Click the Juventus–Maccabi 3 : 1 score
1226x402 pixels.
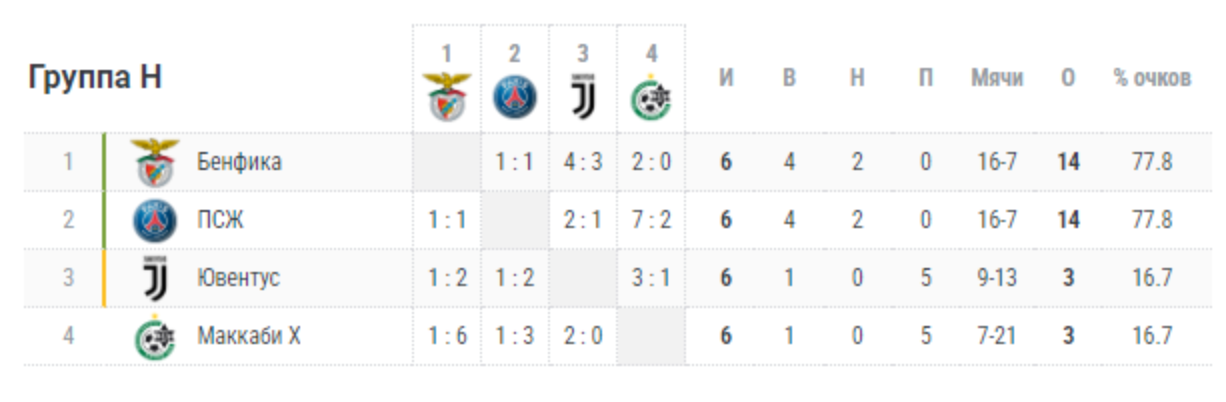pyautogui.click(x=651, y=278)
